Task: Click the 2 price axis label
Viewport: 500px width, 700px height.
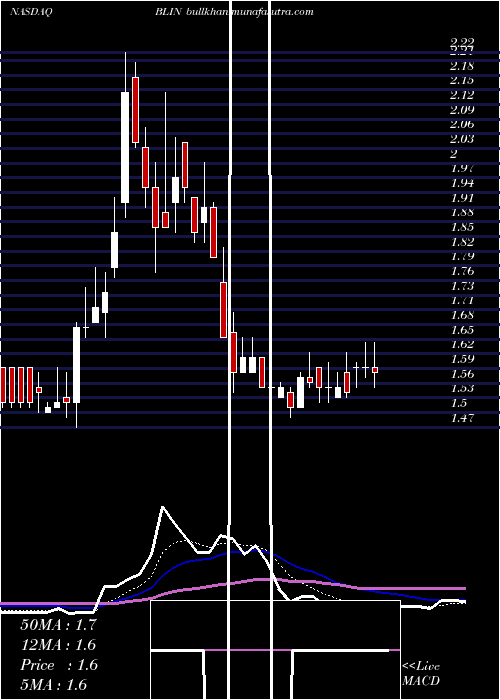Action: 454,154
